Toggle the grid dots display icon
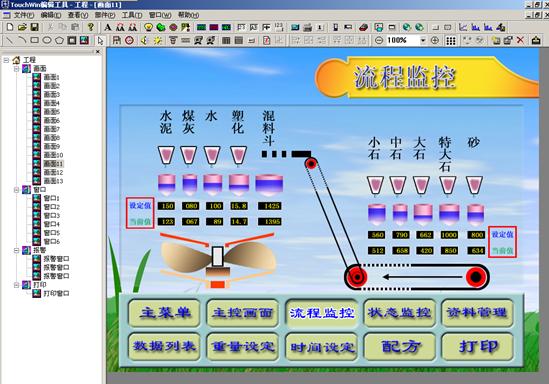 click(x=451, y=41)
